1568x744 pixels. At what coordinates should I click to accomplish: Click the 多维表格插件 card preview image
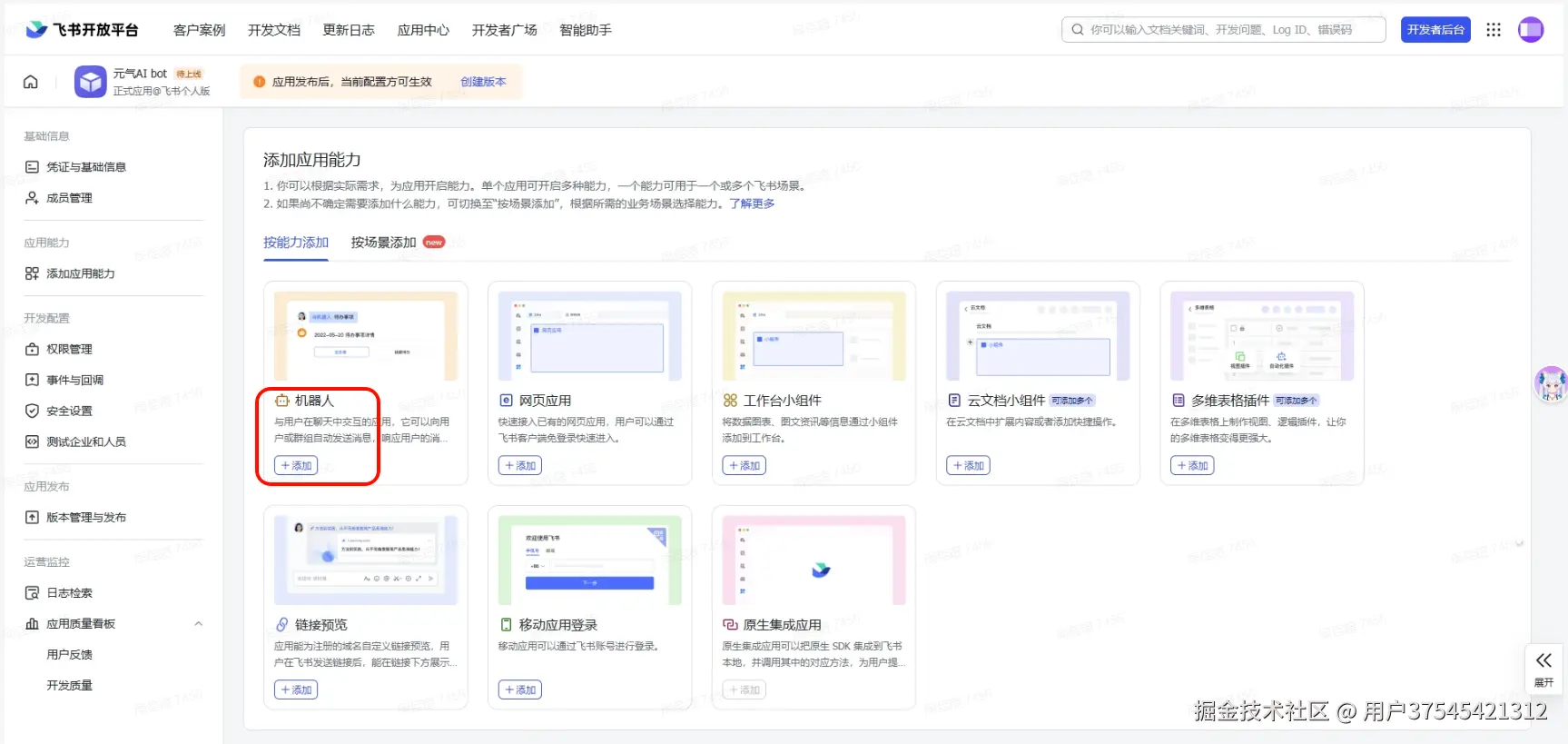pos(1262,336)
